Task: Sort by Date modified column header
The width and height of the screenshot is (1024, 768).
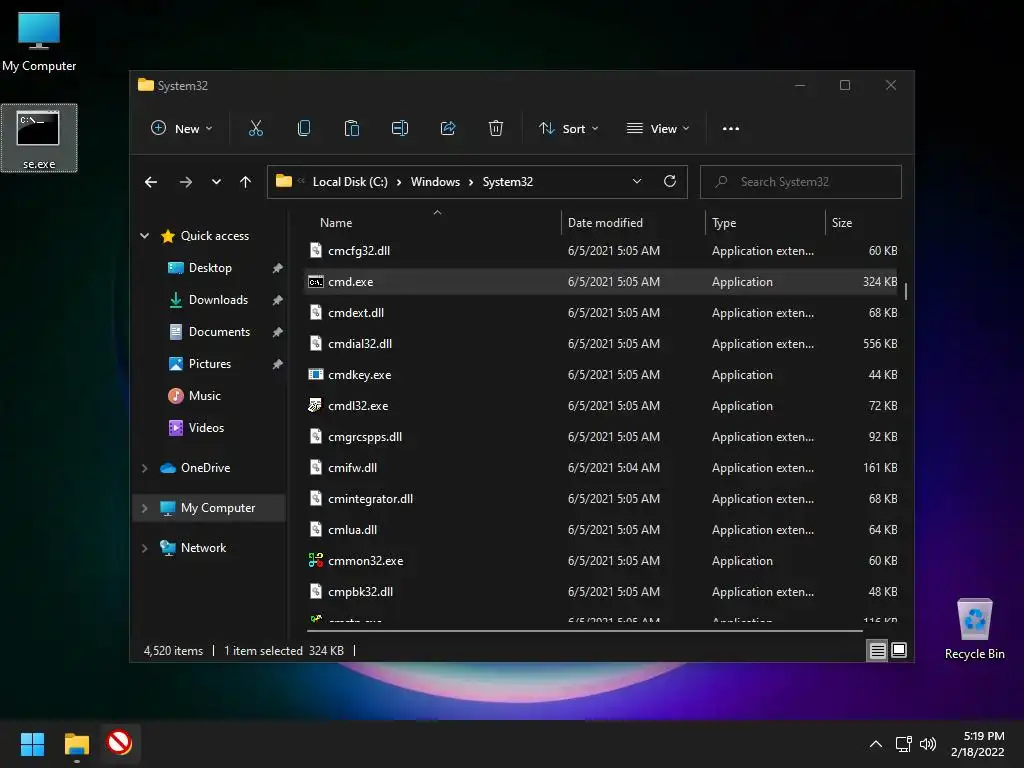Action: point(605,223)
